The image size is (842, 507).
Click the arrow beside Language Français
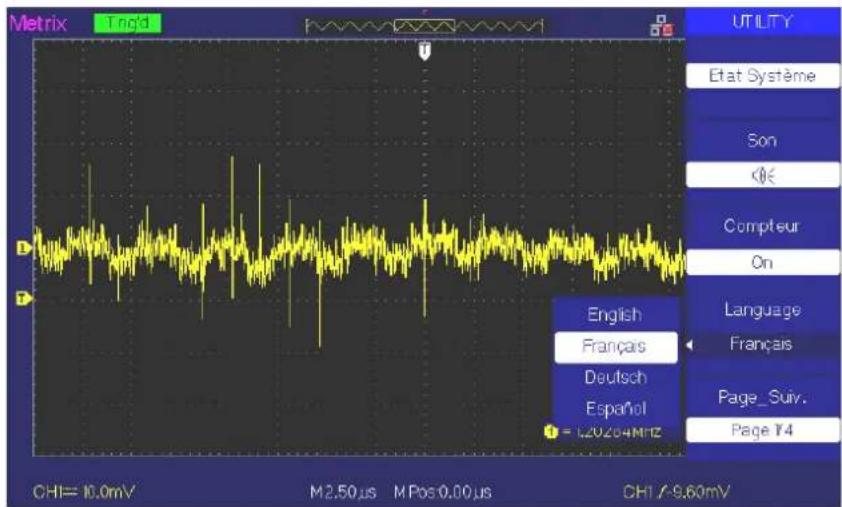[690, 345]
